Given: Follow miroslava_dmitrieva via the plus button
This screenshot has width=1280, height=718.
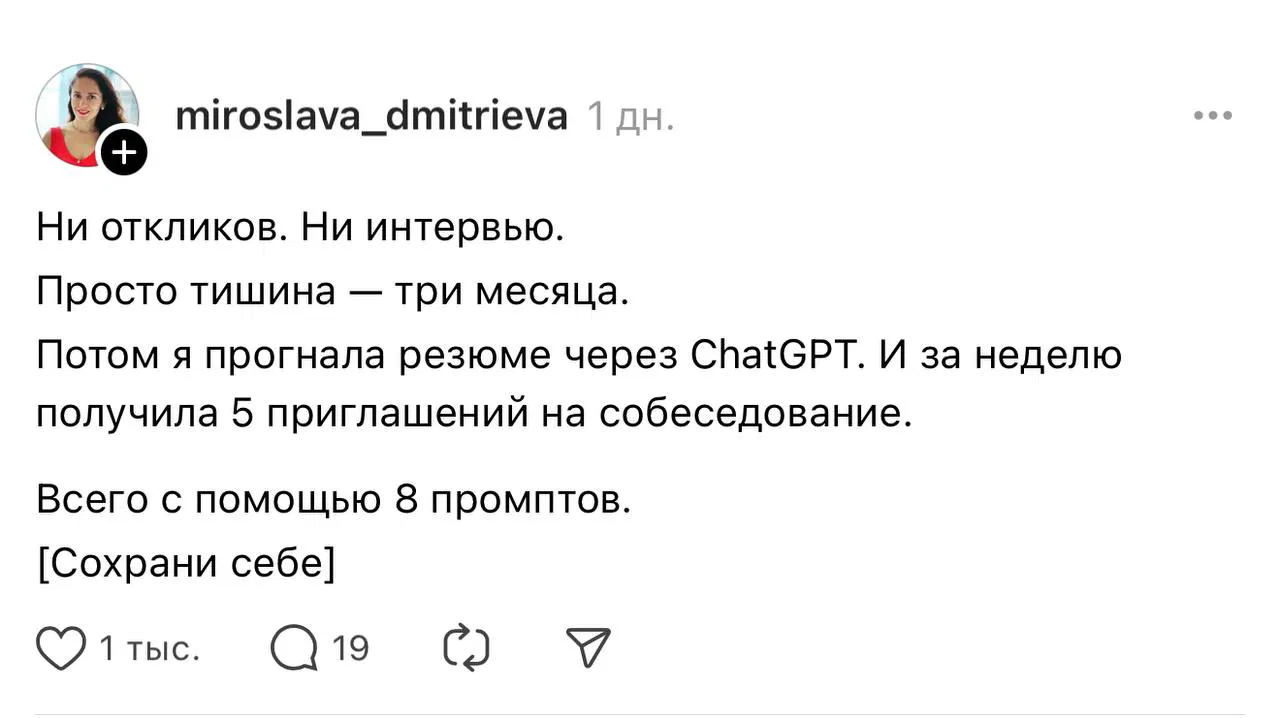Looking at the screenshot, I should [123, 152].
